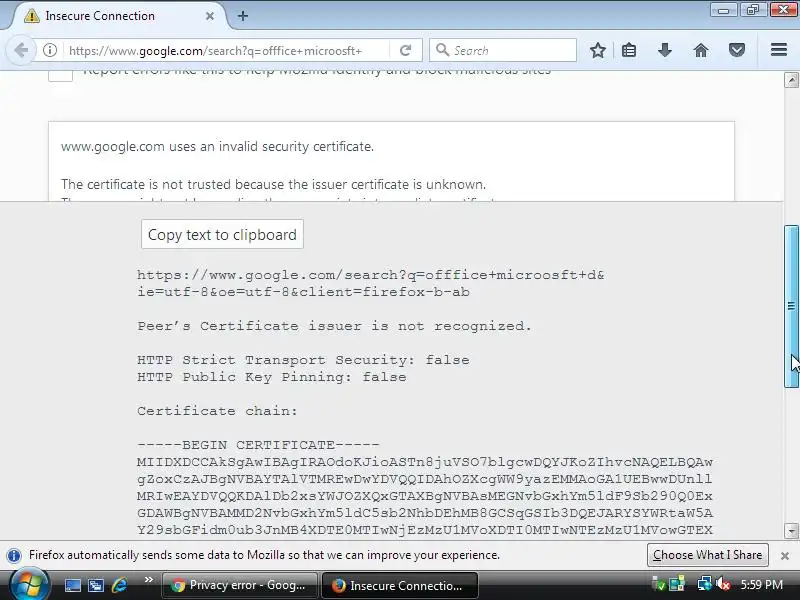The width and height of the screenshot is (800, 600).
Task: Bookmark this page with the star icon
Action: (597, 50)
